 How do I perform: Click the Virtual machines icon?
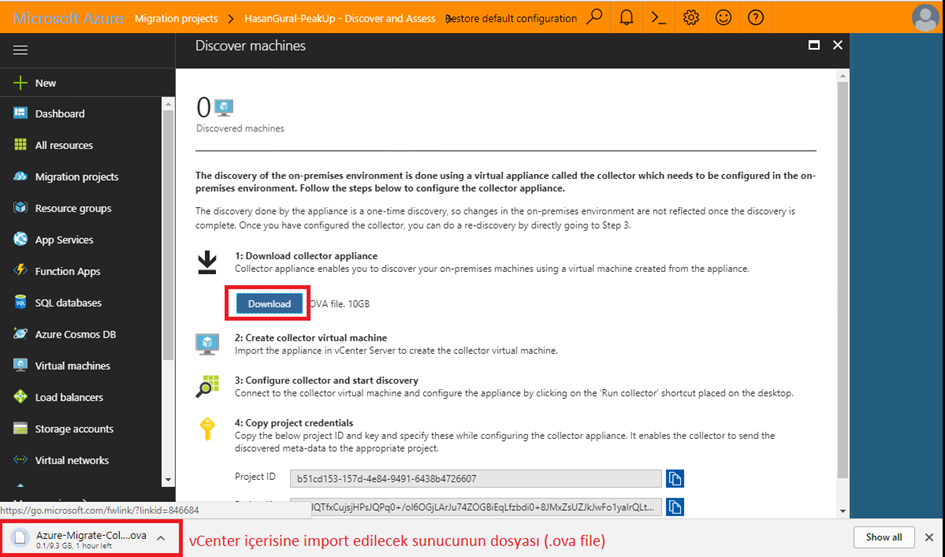click(20, 365)
